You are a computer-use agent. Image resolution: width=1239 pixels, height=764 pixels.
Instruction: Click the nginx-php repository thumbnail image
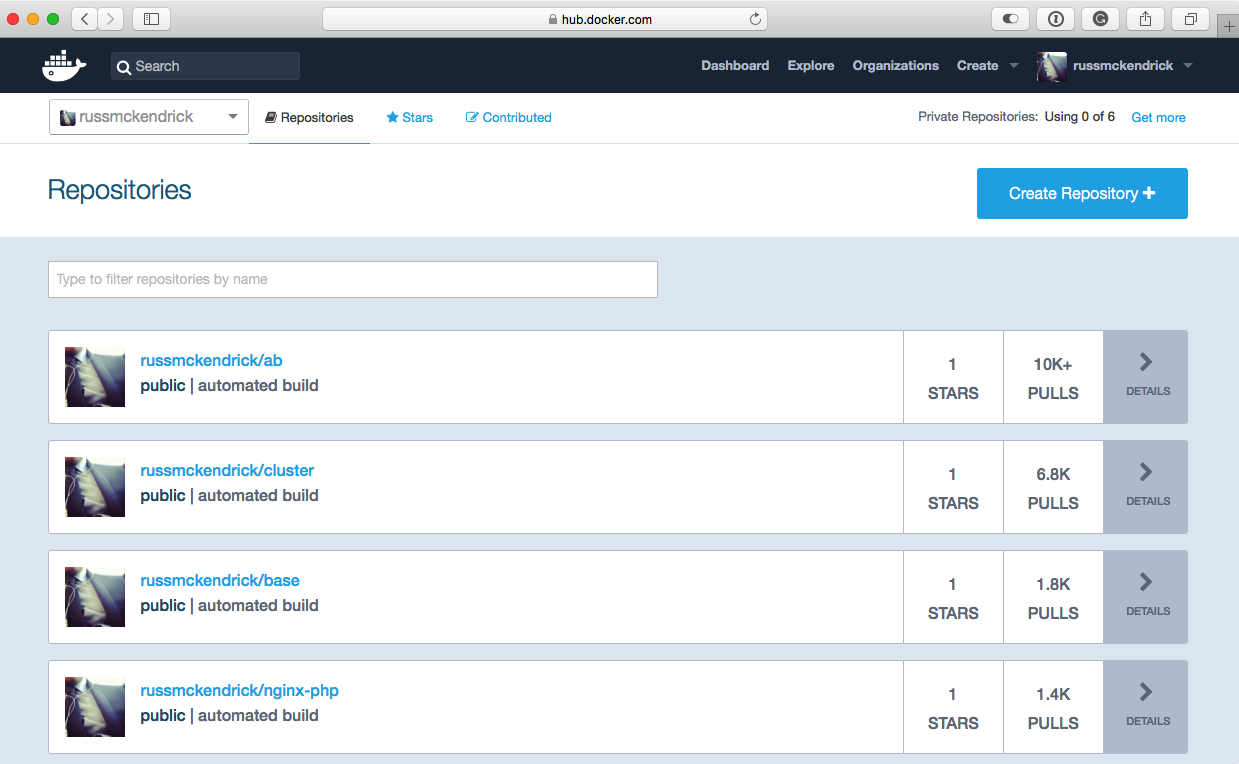pyautogui.click(x=95, y=707)
